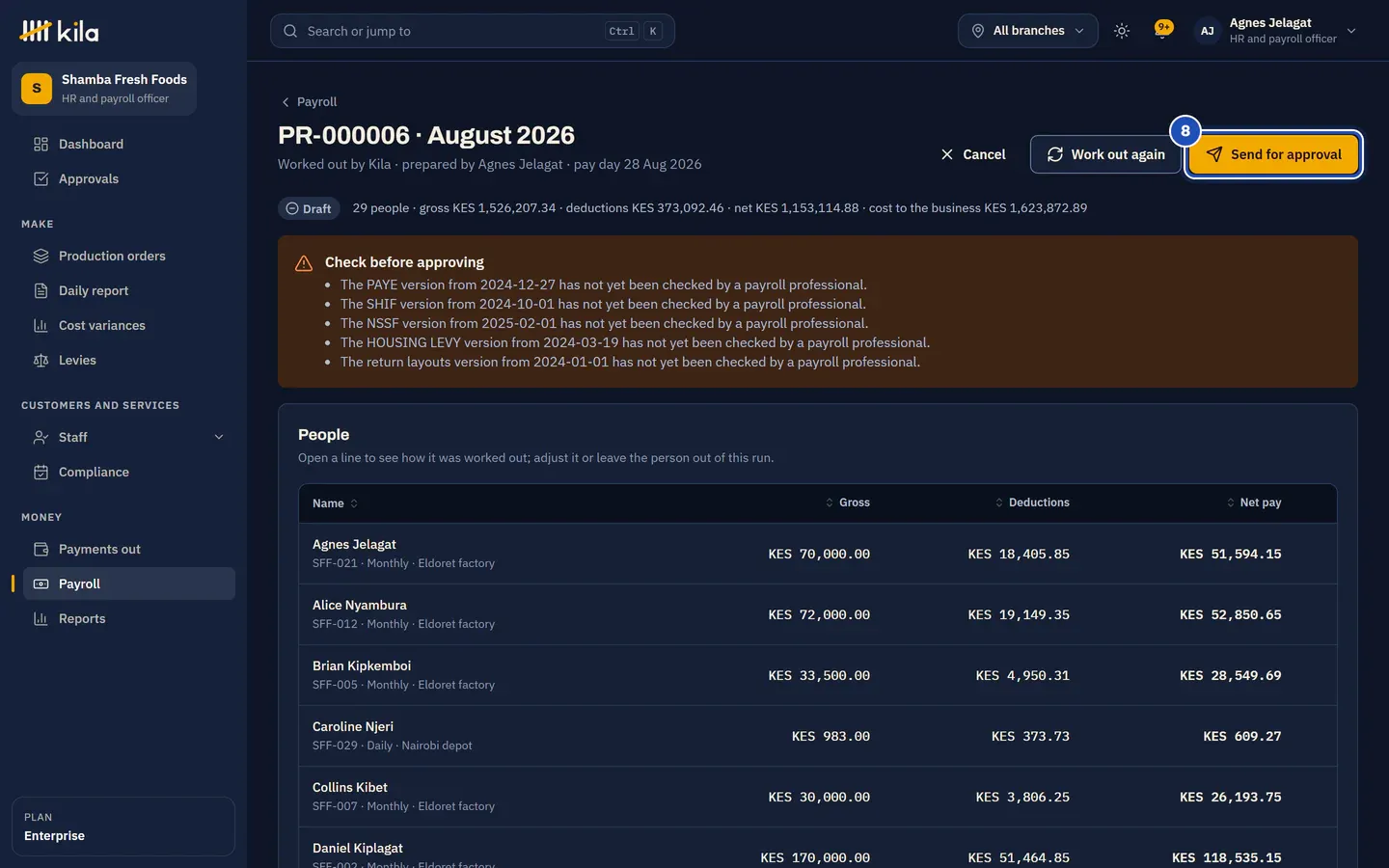Viewport: 1389px width, 868px height.
Task: Expand the Staff submenu chevron
Action: pos(219,437)
